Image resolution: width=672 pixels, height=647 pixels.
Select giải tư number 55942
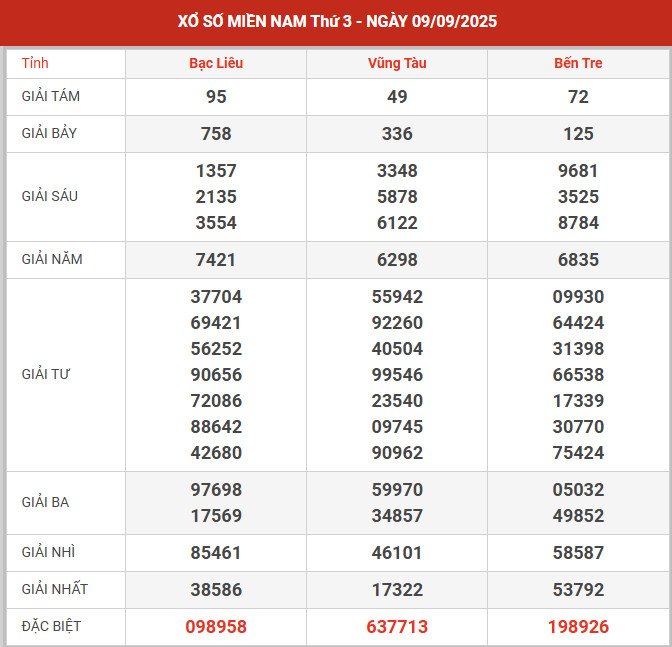[397, 297]
